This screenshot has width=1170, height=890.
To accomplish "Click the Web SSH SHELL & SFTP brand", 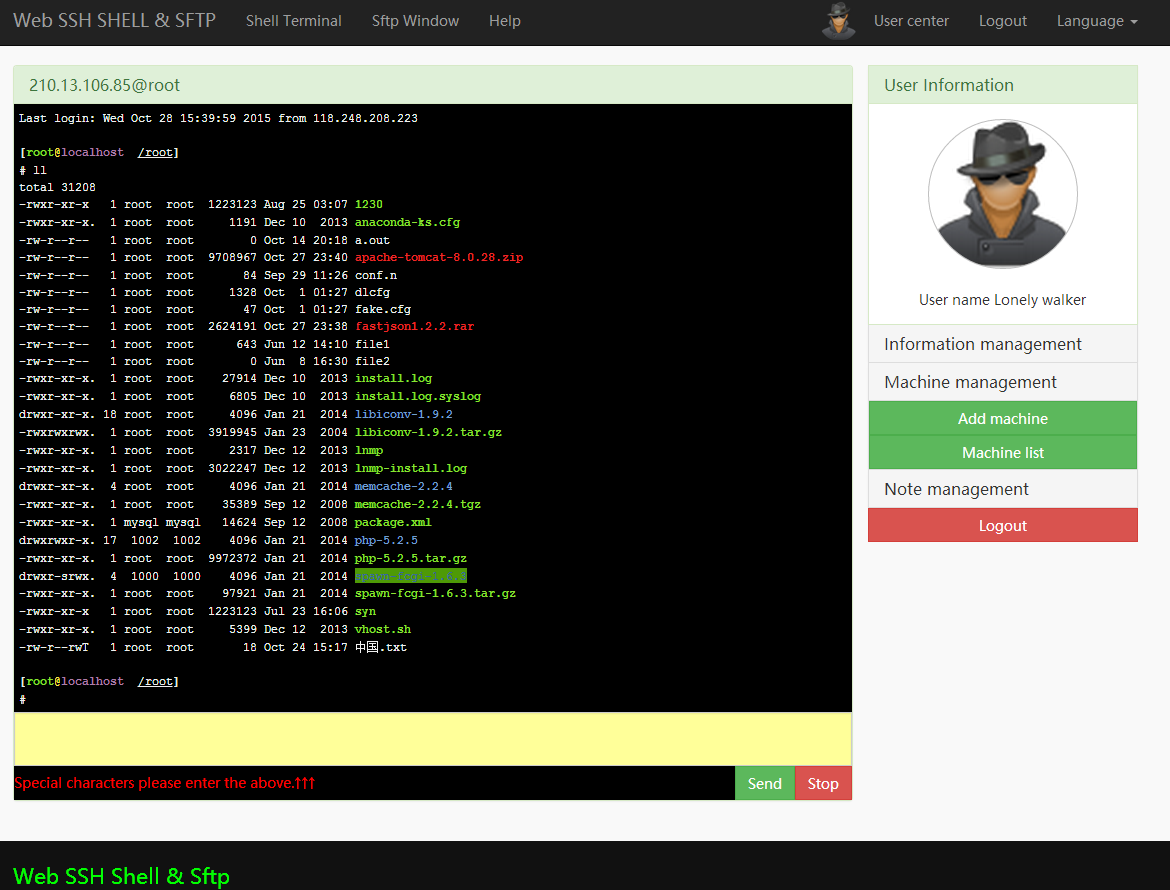I will (x=115, y=20).
